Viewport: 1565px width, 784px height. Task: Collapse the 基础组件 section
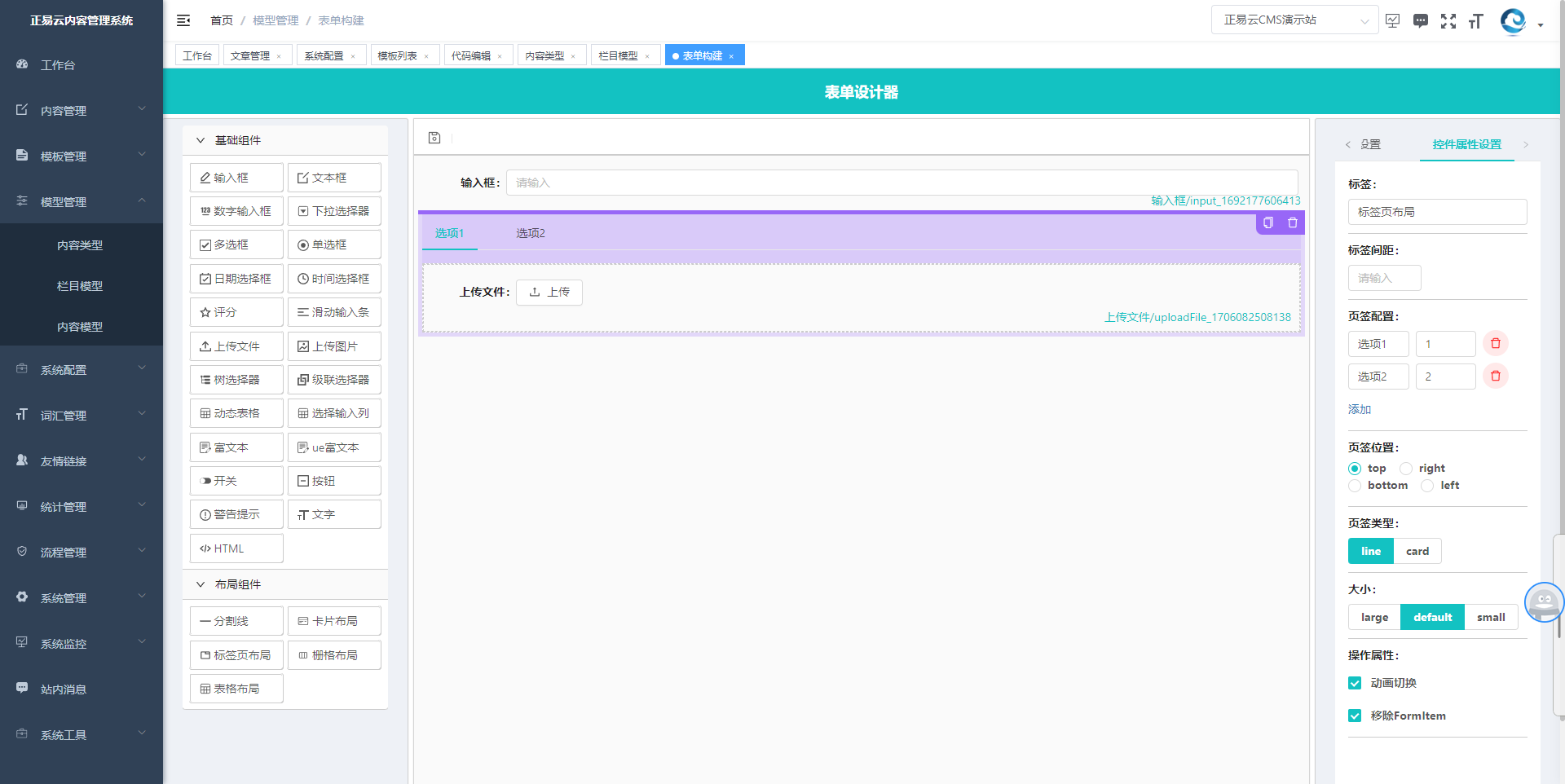point(201,140)
